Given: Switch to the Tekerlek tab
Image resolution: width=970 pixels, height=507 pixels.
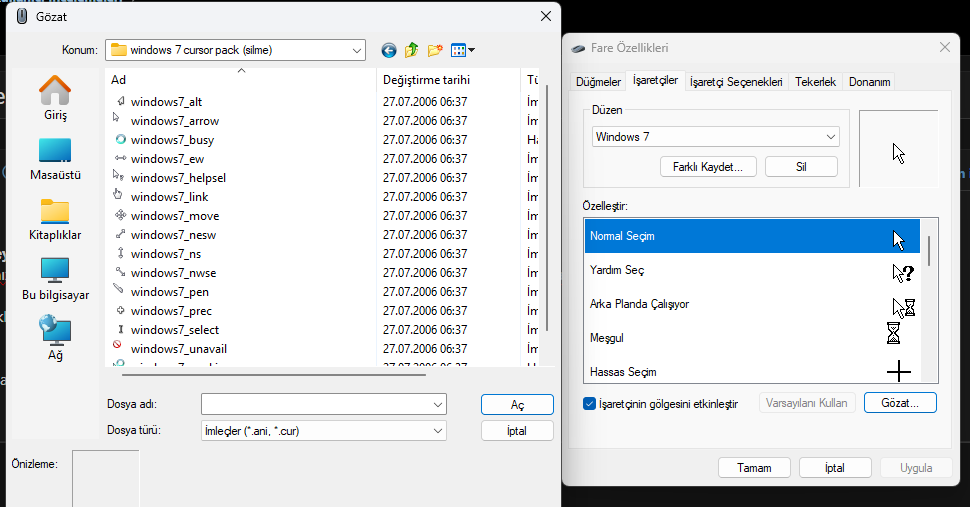Looking at the screenshot, I should [x=815, y=82].
